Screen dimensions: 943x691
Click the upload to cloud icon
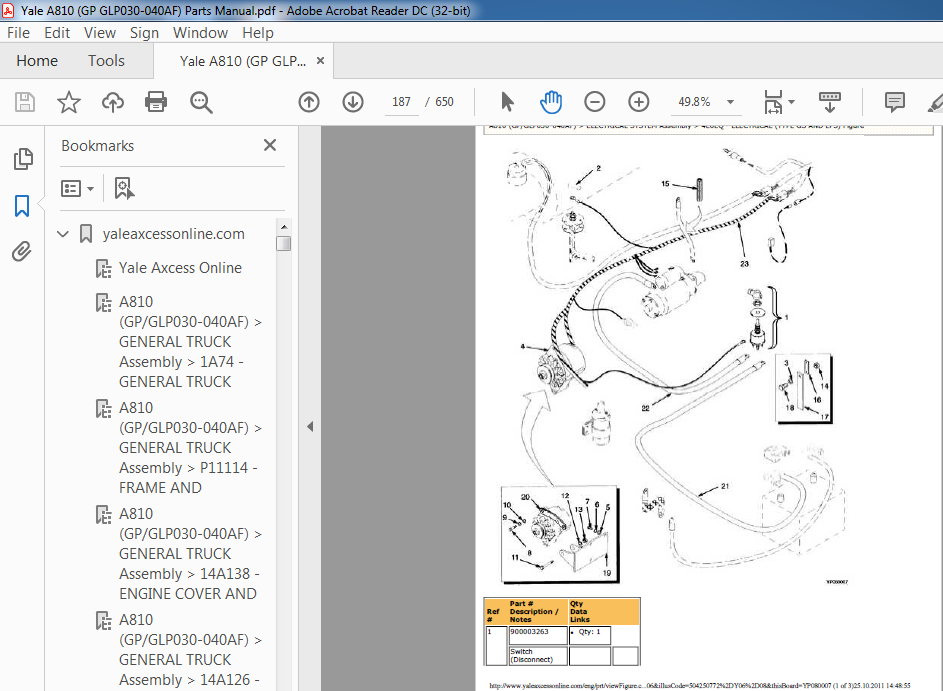click(x=112, y=102)
